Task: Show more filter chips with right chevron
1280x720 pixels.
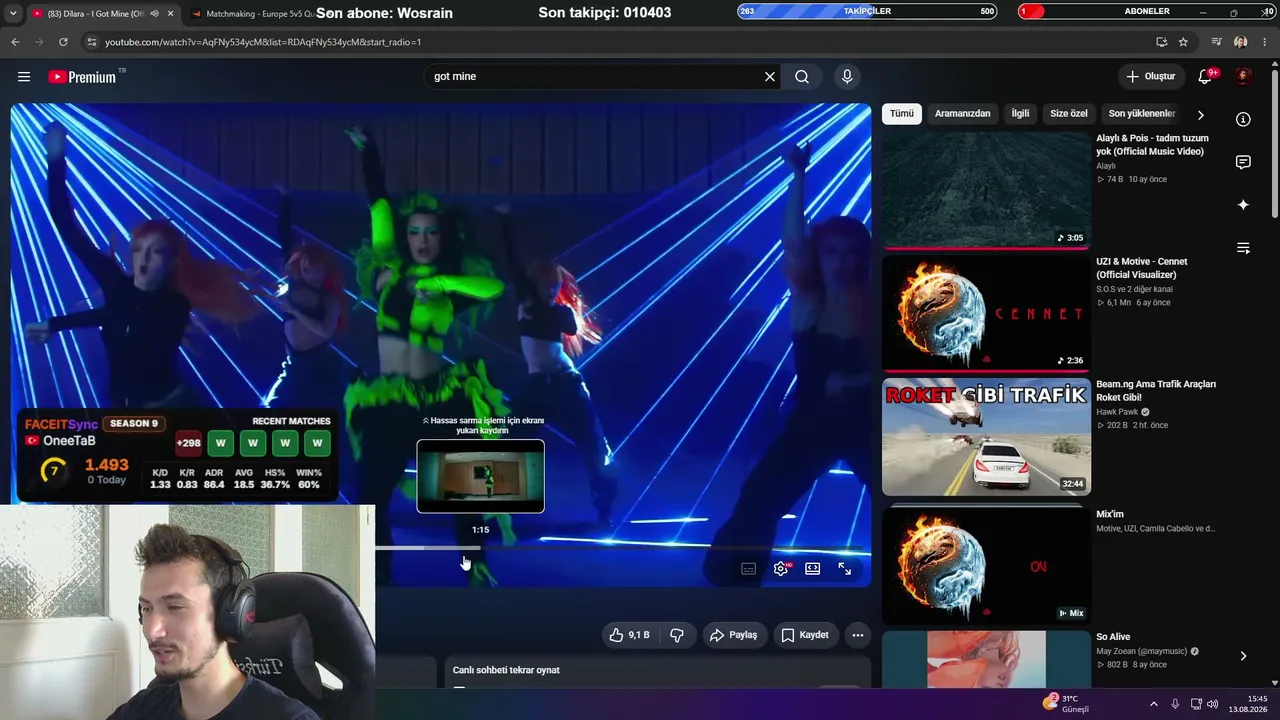Action: tap(1201, 115)
